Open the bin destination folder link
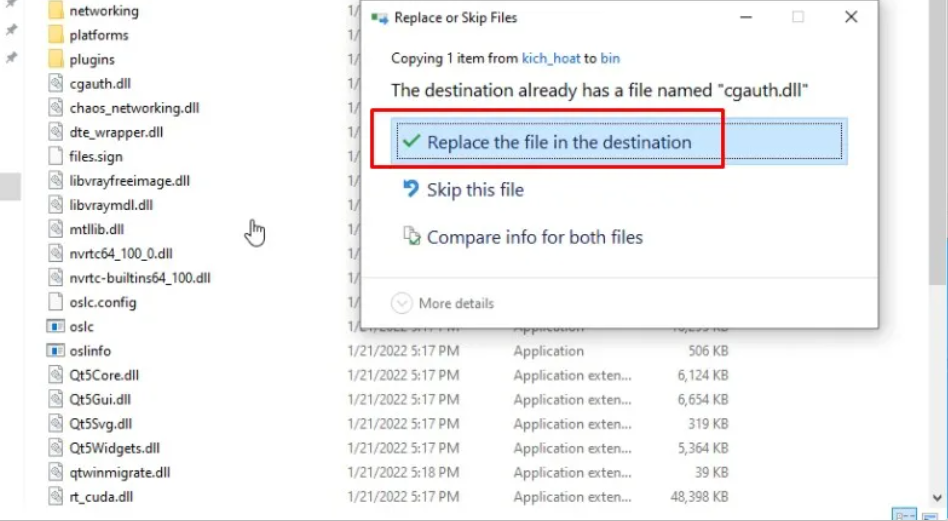 pyautogui.click(x=609, y=59)
